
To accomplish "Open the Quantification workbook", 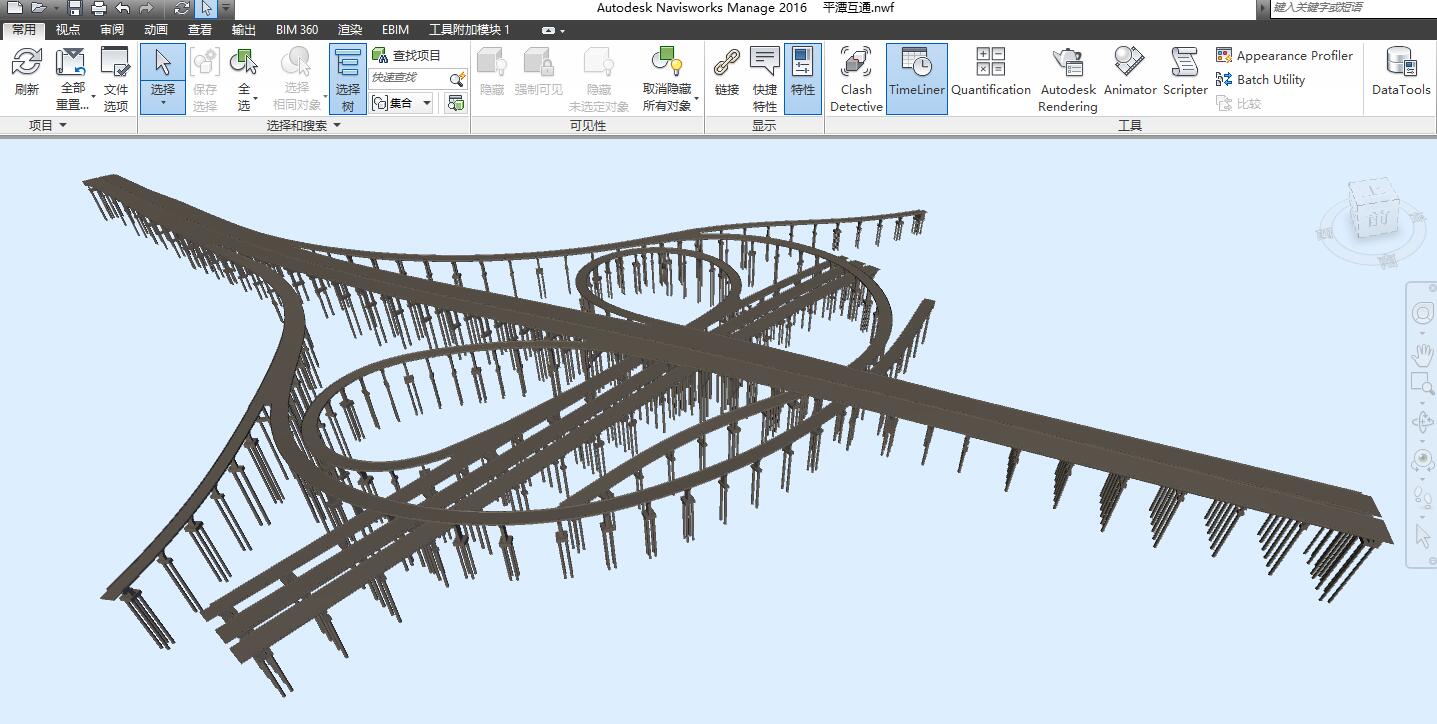I will click(x=990, y=71).
